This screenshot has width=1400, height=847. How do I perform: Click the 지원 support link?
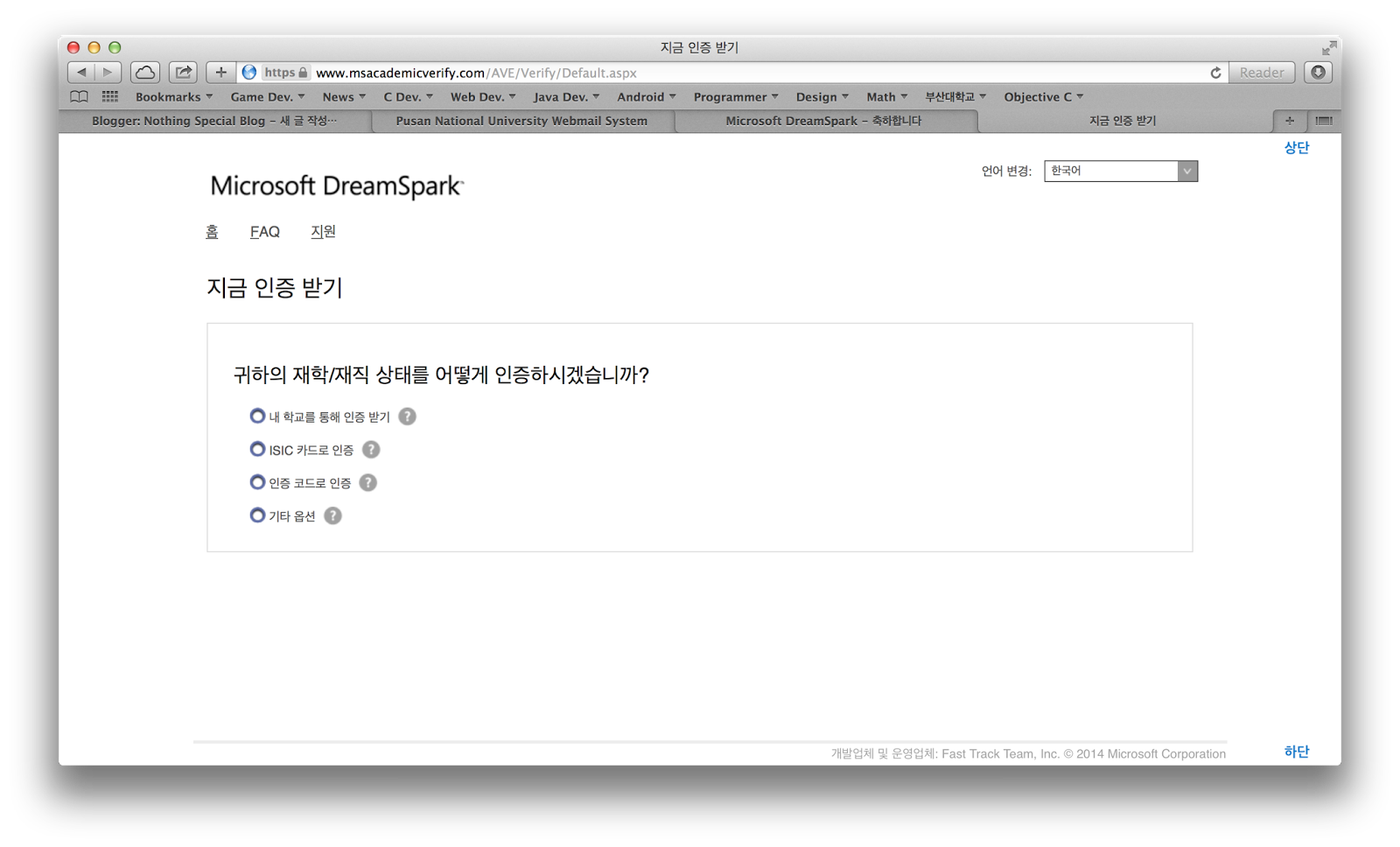point(323,232)
